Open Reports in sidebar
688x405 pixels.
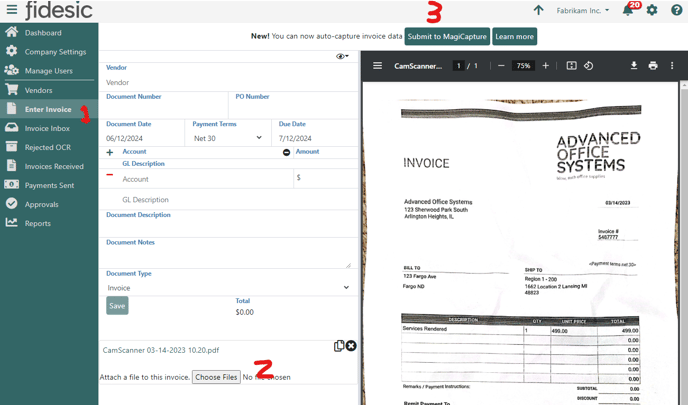click(38, 223)
